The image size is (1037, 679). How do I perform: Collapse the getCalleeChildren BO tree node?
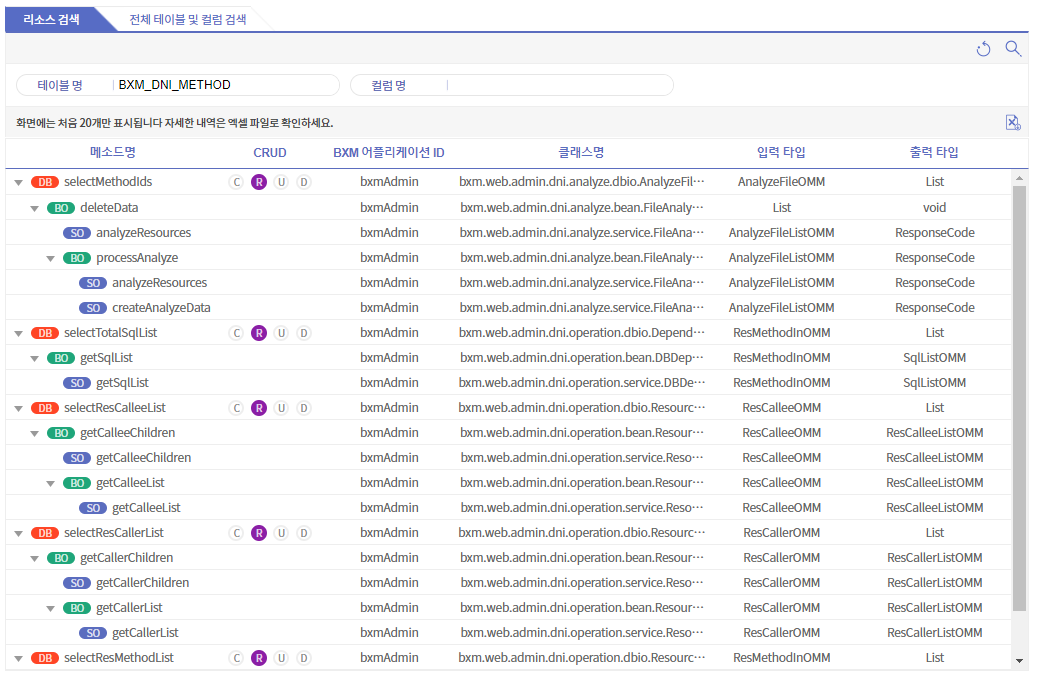coord(34,434)
